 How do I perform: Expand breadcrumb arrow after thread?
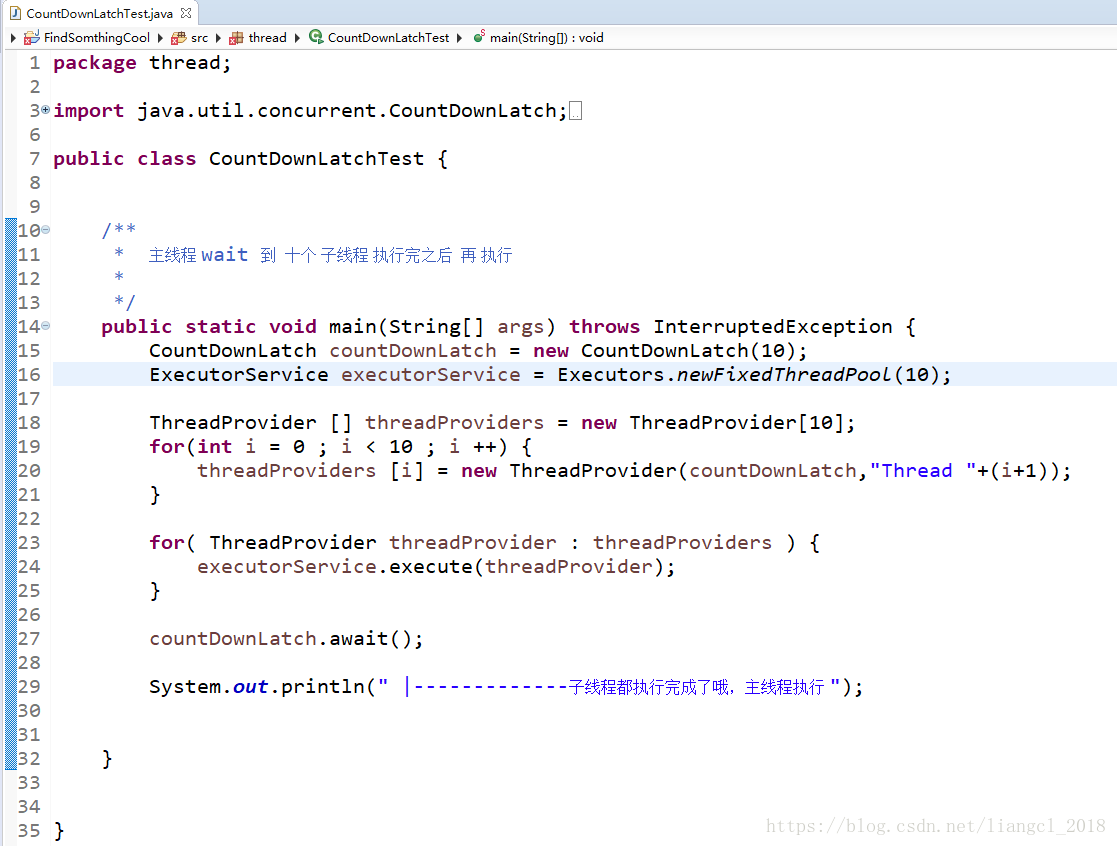[x=297, y=38]
